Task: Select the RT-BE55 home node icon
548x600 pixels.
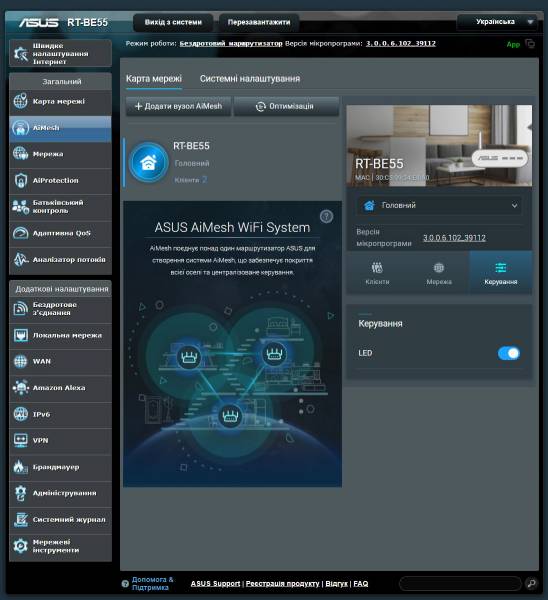Action: [x=148, y=163]
